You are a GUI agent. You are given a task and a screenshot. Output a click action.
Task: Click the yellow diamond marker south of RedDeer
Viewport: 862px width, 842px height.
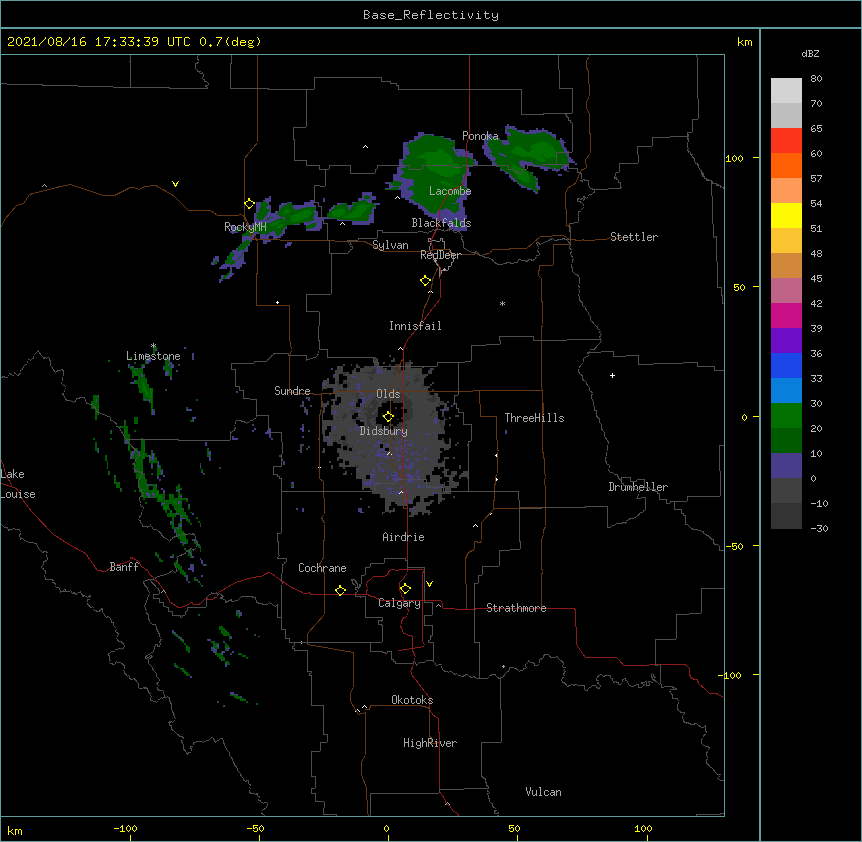[426, 281]
